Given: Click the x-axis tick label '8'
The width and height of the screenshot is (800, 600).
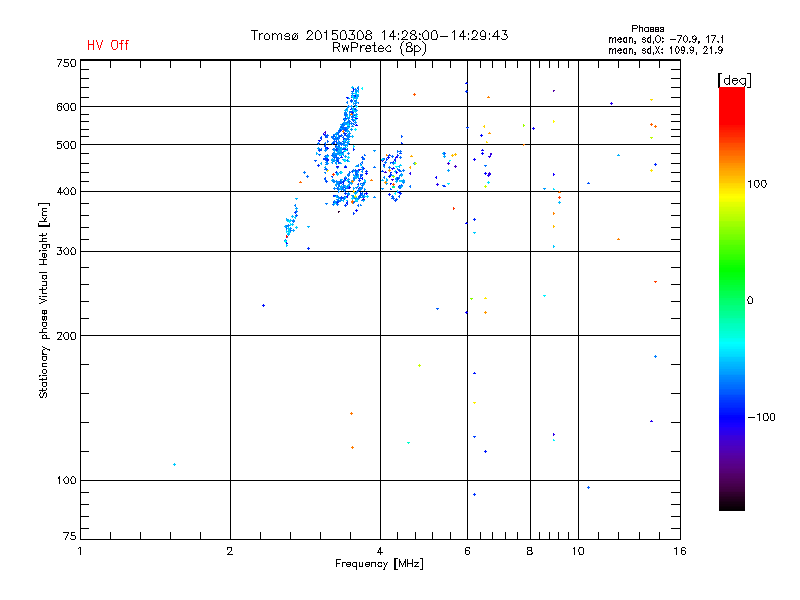Looking at the screenshot, I should [x=530, y=551].
